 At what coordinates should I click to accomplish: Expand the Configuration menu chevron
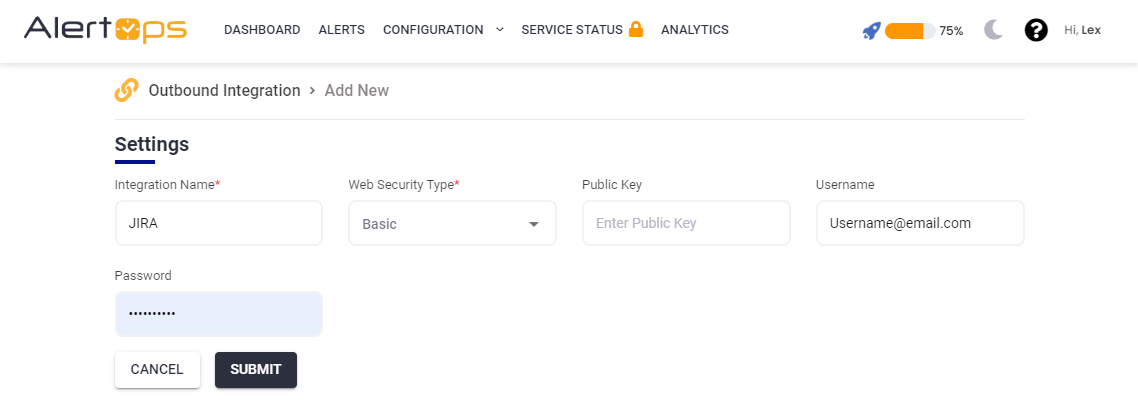(500, 30)
